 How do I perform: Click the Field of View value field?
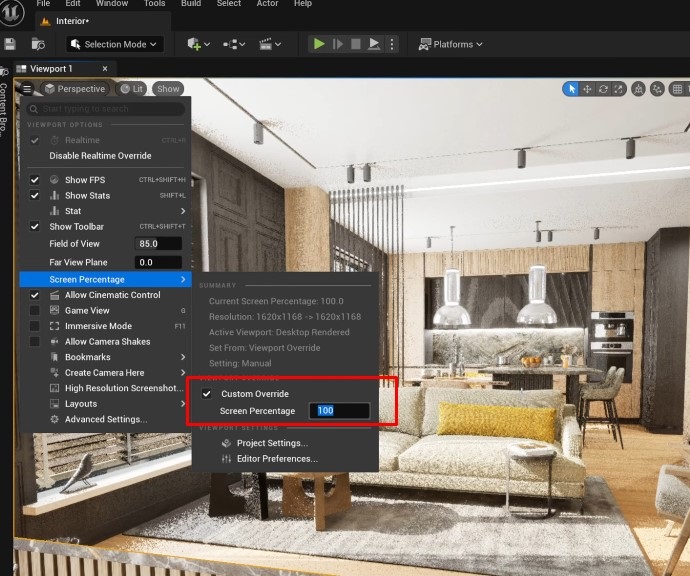(159, 243)
